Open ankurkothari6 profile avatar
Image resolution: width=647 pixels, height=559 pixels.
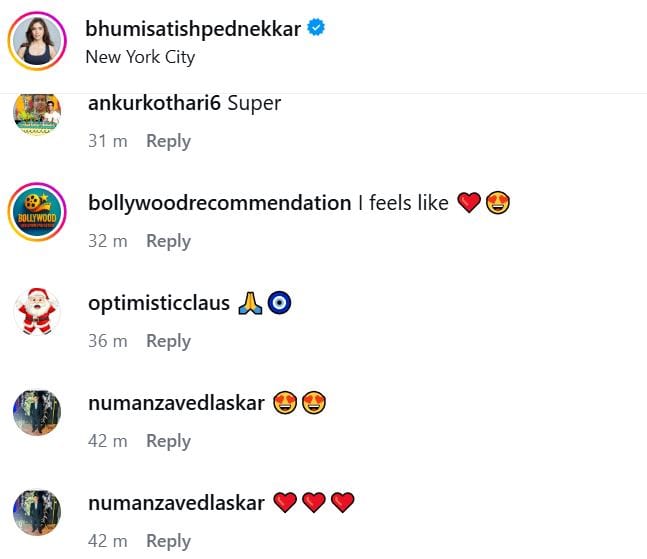point(37,114)
